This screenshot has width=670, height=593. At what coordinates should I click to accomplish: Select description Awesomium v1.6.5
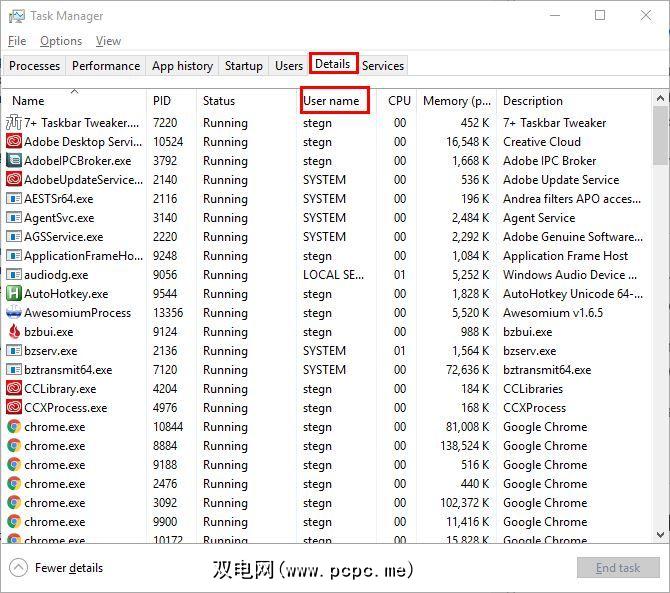click(553, 312)
